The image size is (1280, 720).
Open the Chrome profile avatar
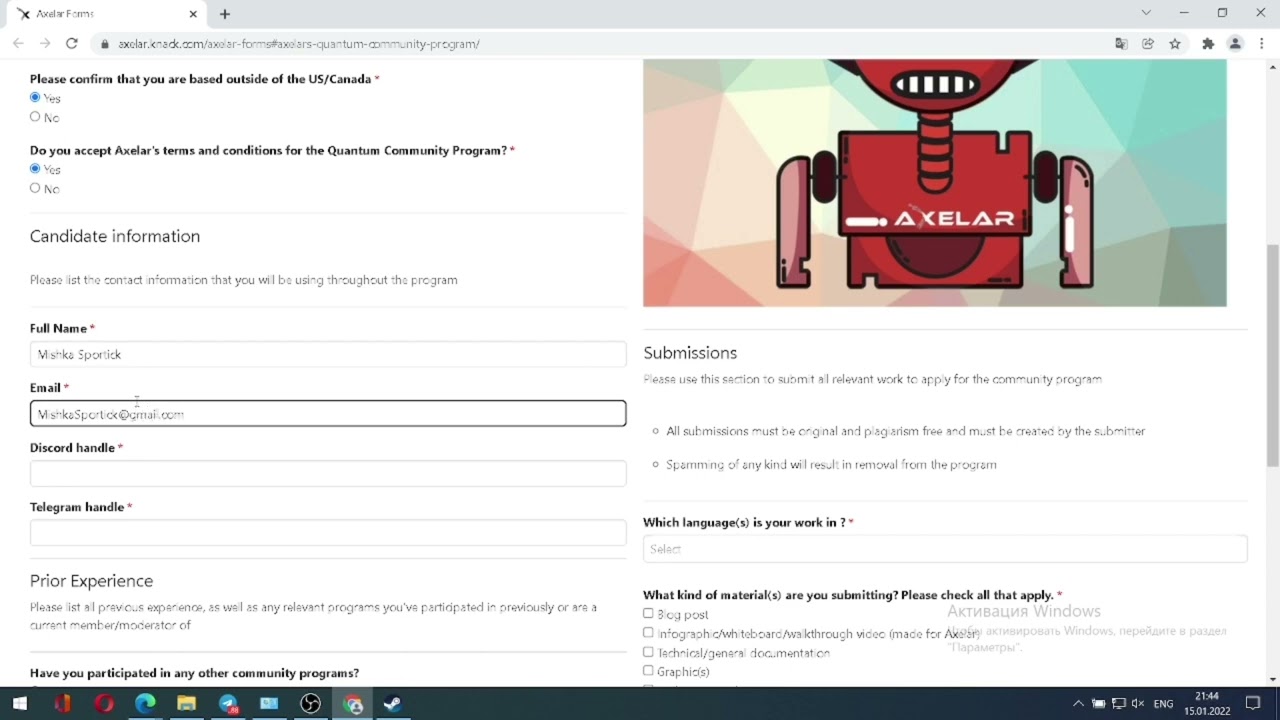pyautogui.click(x=1235, y=43)
